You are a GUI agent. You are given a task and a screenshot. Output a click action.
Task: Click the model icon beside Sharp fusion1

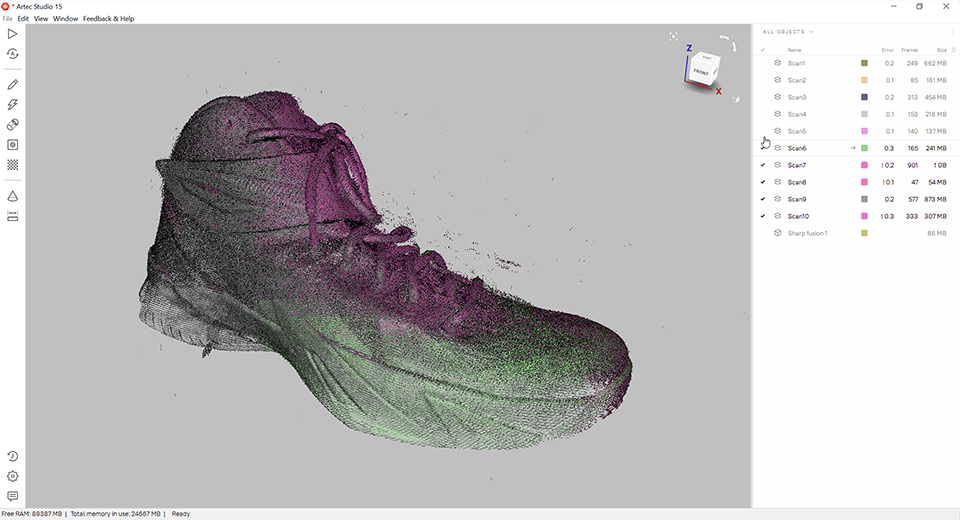click(x=778, y=233)
